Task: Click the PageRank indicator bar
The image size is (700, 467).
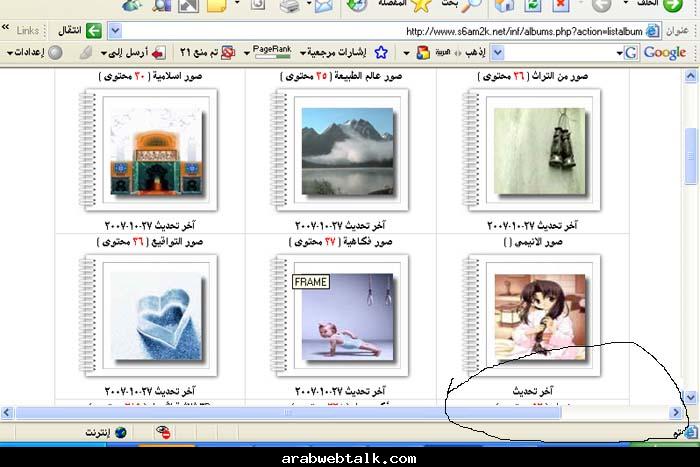Action: point(272,52)
